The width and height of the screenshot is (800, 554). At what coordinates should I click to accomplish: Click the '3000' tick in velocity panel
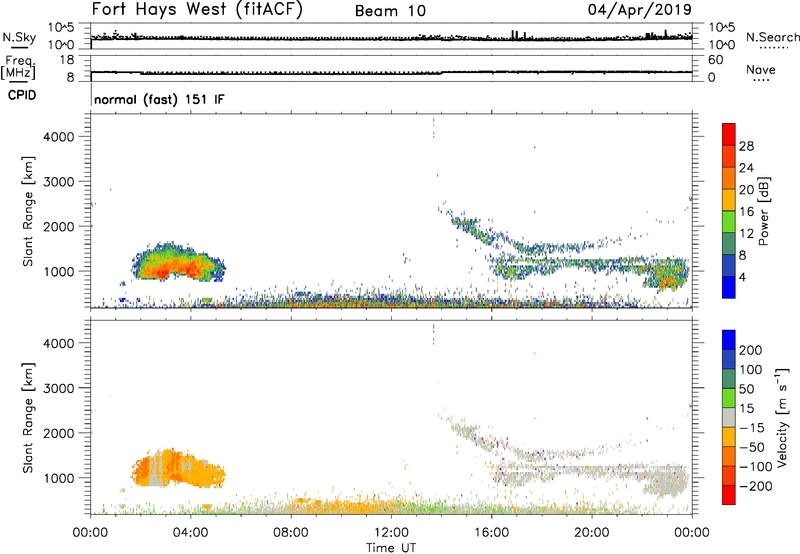[x=58, y=388]
